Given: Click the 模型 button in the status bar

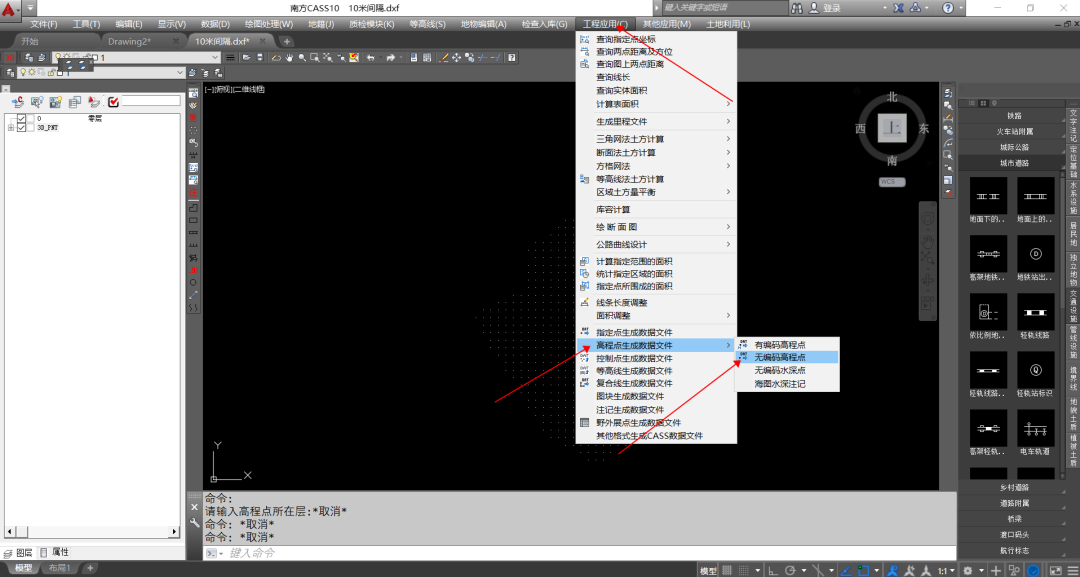Looking at the screenshot, I should click(x=708, y=570).
